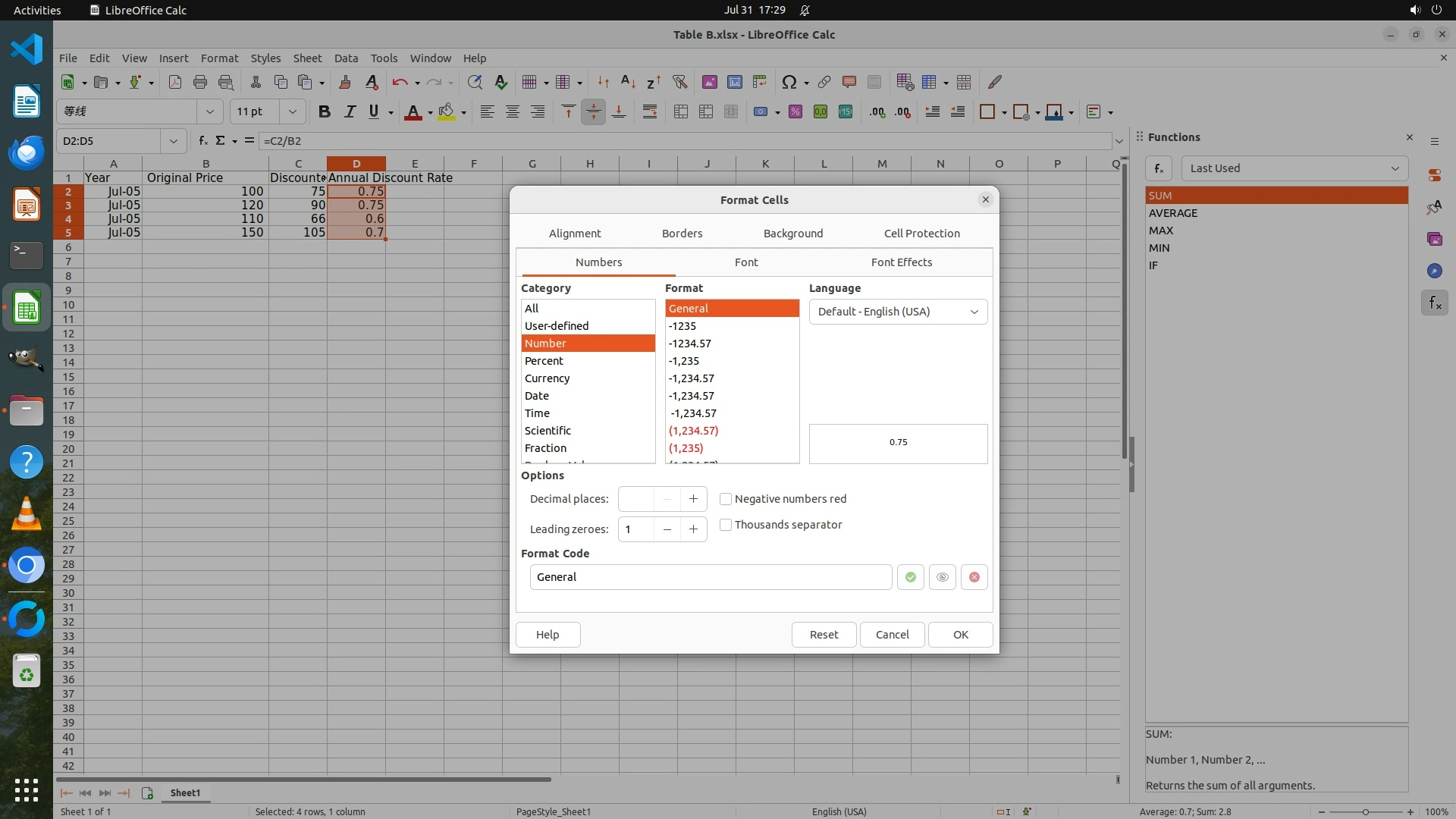The height and width of the screenshot is (819, 1456).
Task: Click the Bold formatting icon
Action: [325, 112]
